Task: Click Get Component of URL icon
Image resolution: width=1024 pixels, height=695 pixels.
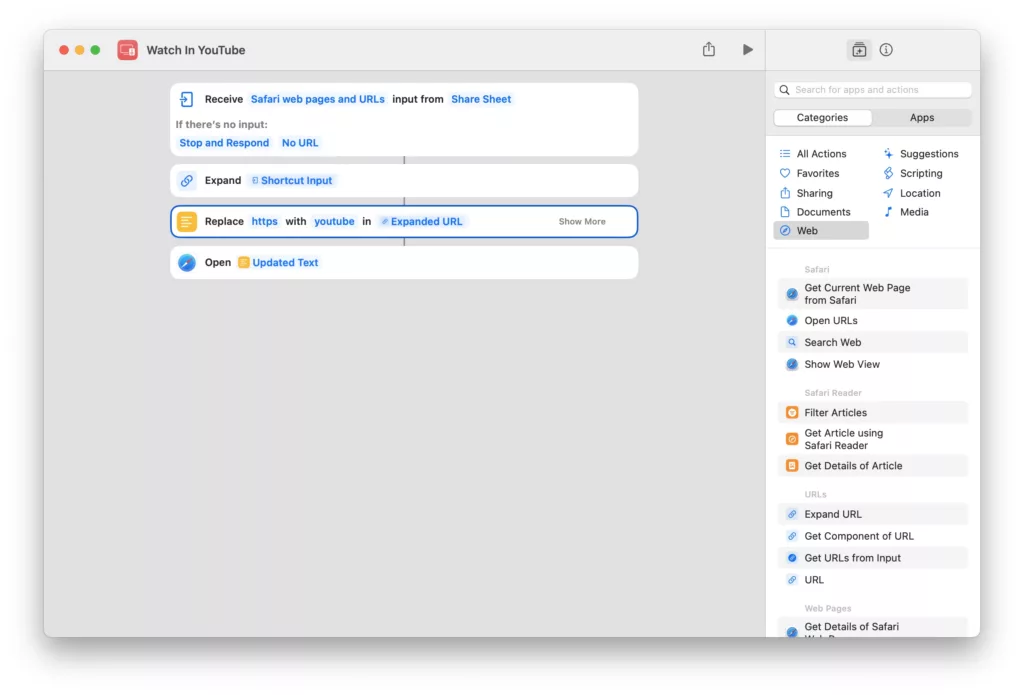Action: pos(792,536)
